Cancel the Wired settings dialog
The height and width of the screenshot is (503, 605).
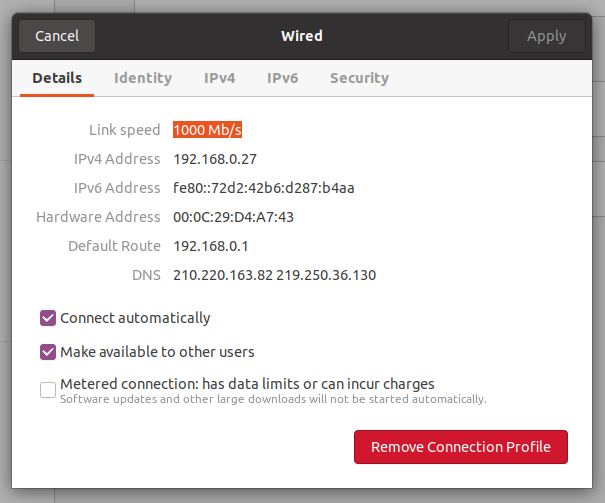tap(57, 36)
